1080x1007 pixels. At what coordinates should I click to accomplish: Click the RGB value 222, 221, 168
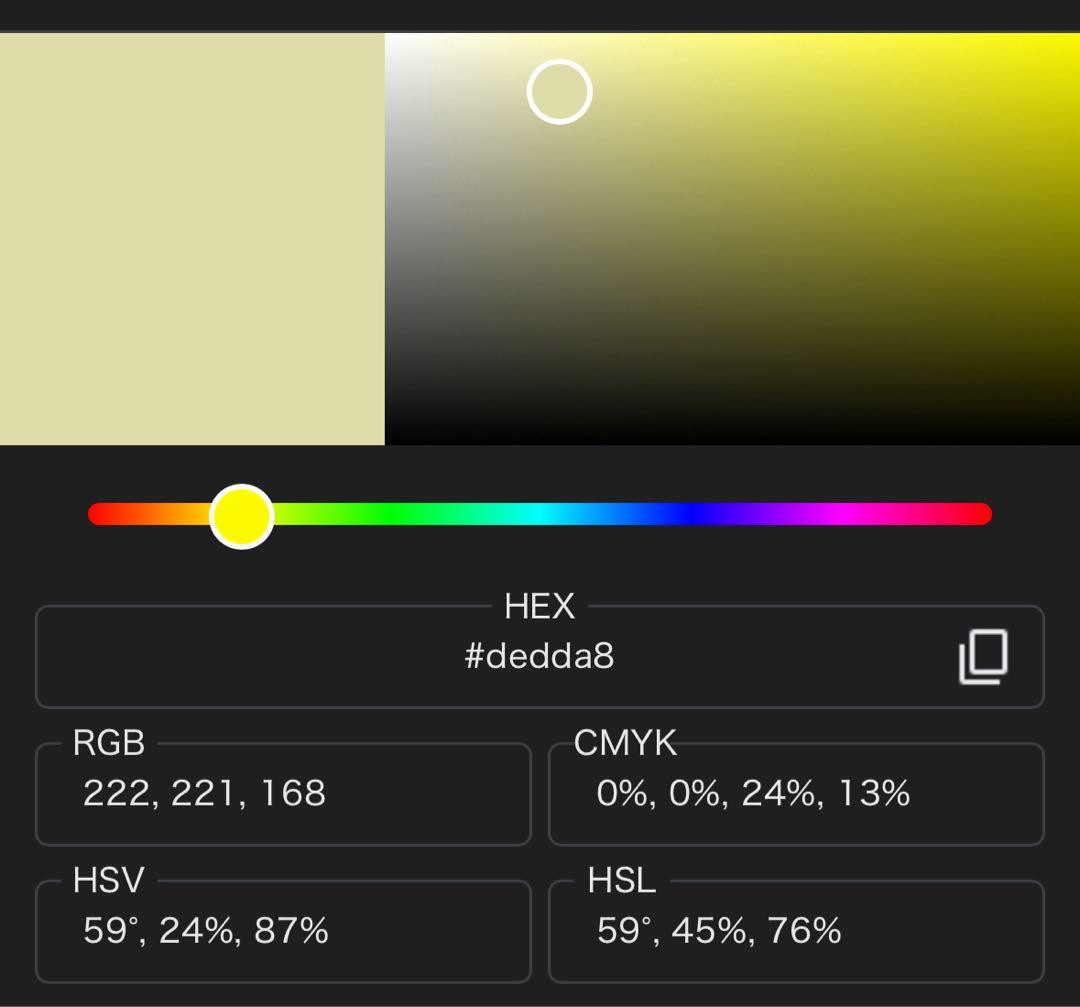tap(204, 793)
